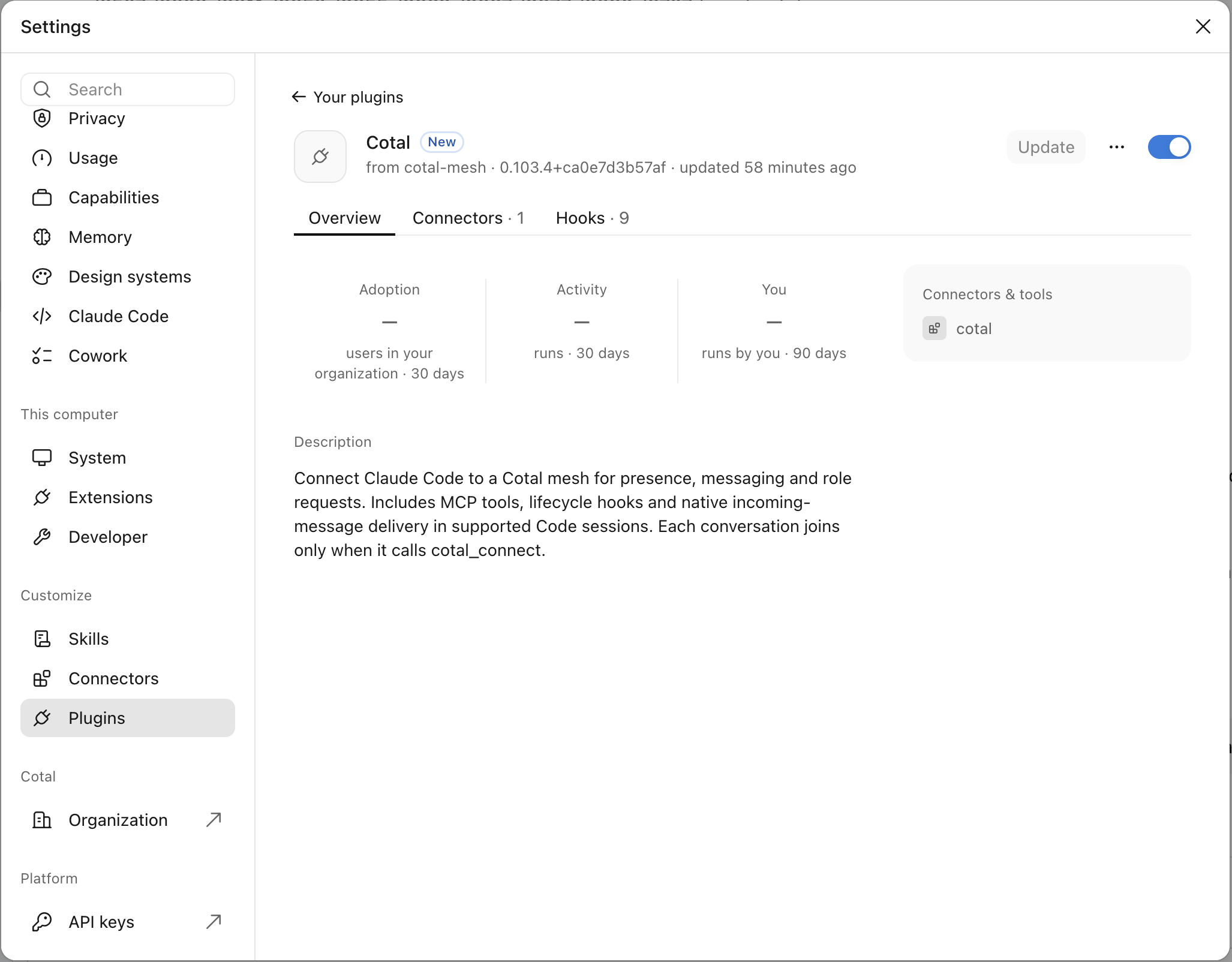Select the Capabilities briefcase icon
Viewport: 1232px width, 962px height.
42,197
